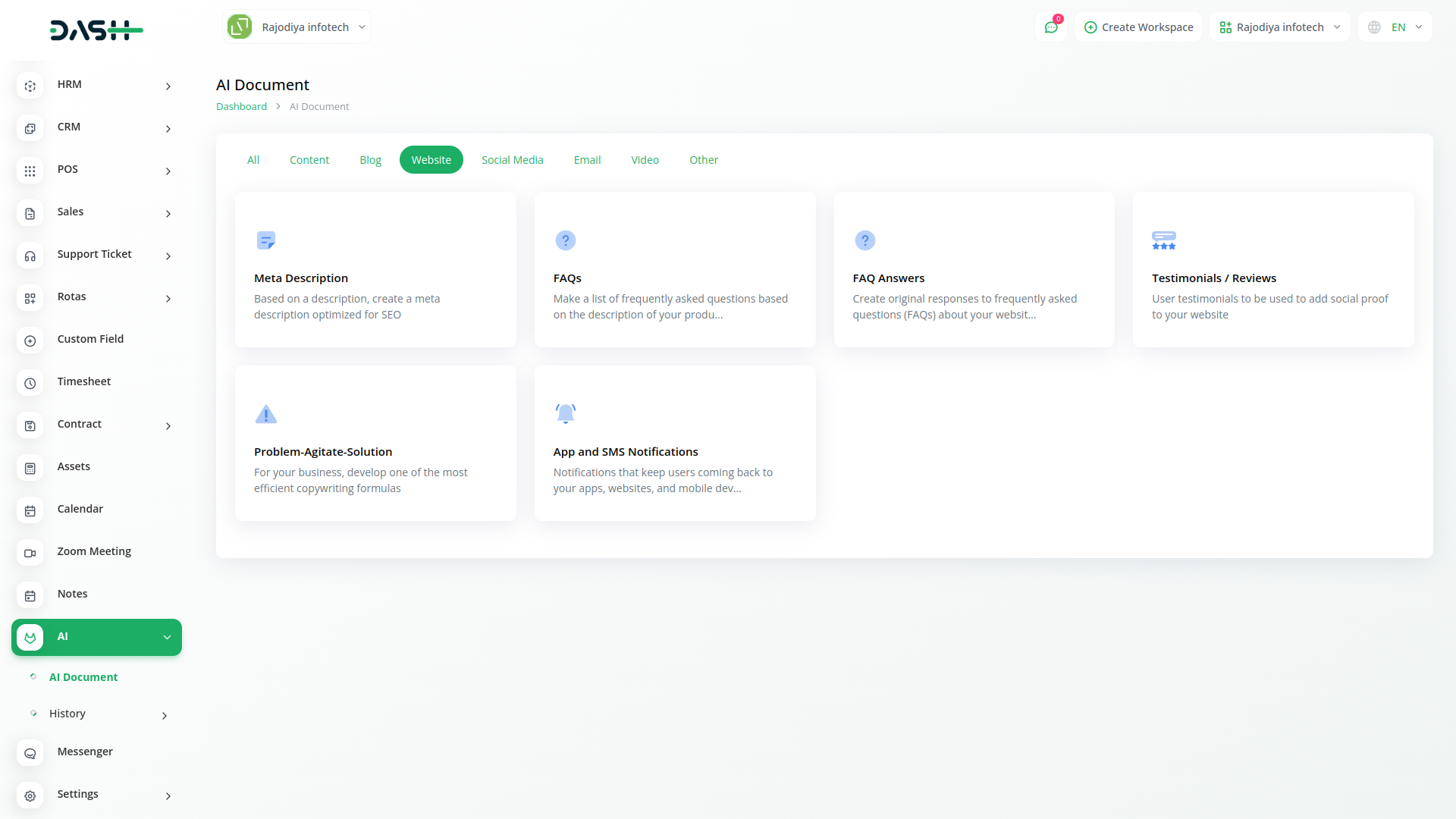Expand the CRM menu chevron
This screenshot has height=819, width=1456.
(168, 129)
